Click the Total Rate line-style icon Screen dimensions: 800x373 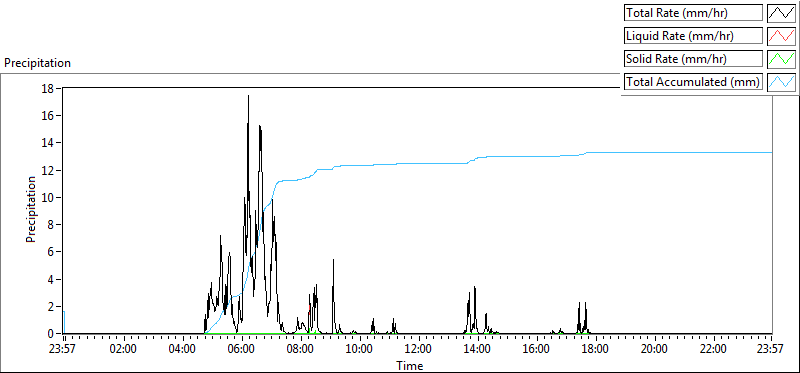click(782, 13)
